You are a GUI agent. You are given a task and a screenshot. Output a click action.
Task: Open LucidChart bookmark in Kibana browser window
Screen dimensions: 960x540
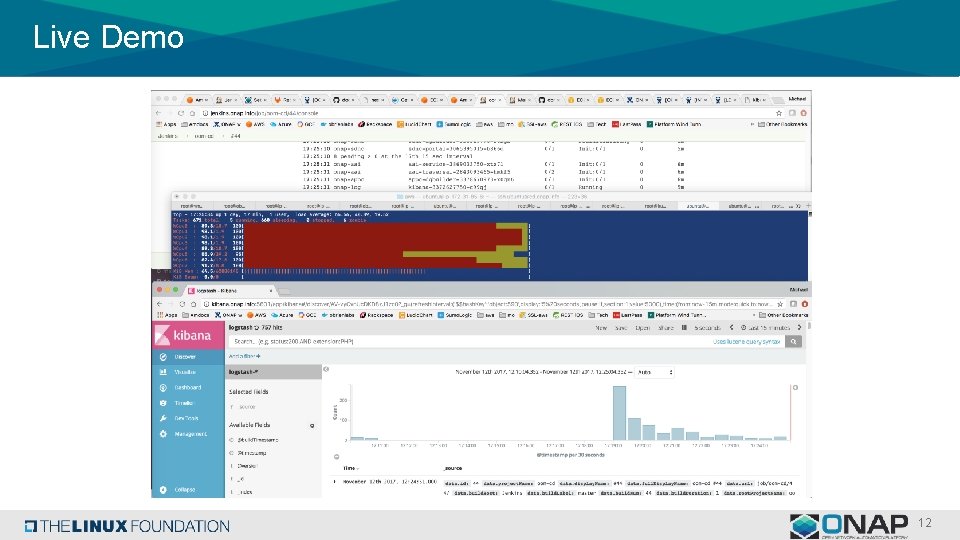point(416,315)
